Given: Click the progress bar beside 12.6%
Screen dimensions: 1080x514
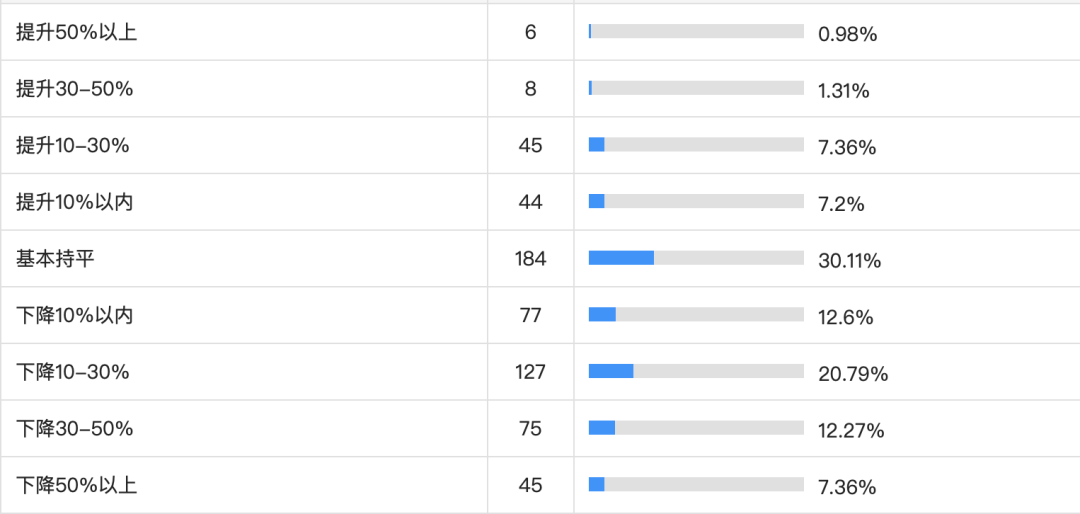Looking at the screenshot, I should (x=696, y=315).
